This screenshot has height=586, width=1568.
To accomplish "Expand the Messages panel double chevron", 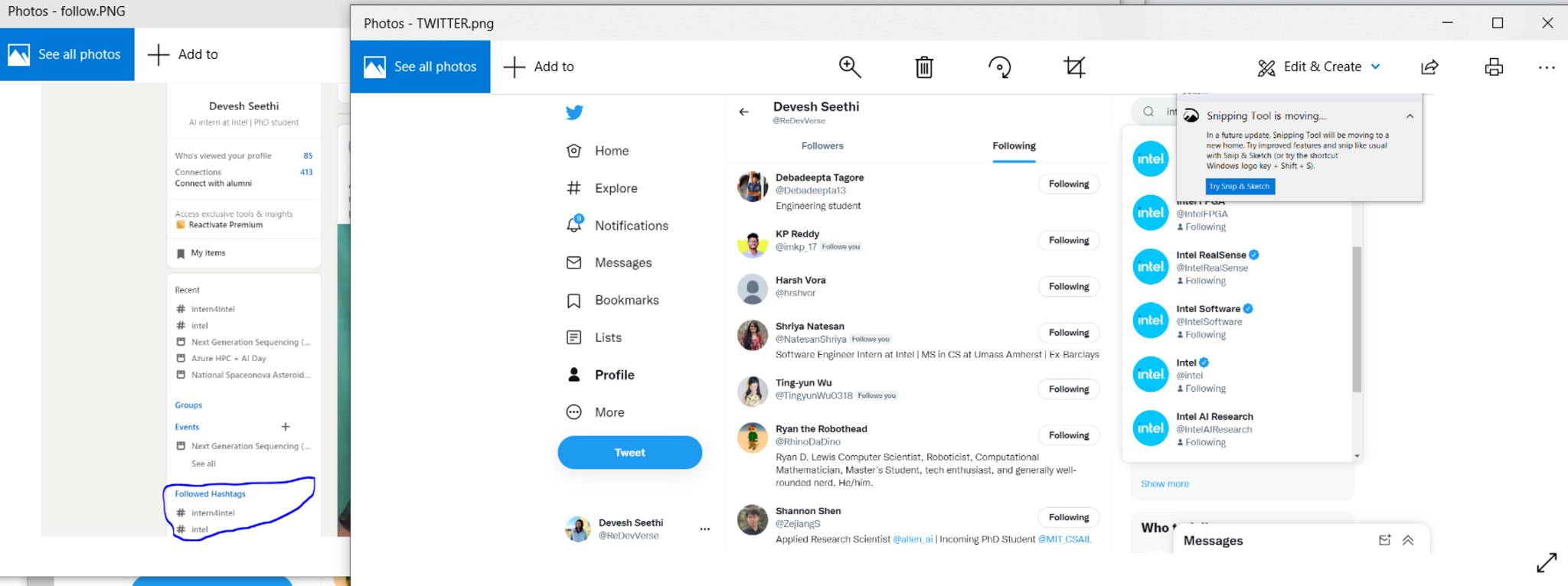I will (x=1408, y=540).
